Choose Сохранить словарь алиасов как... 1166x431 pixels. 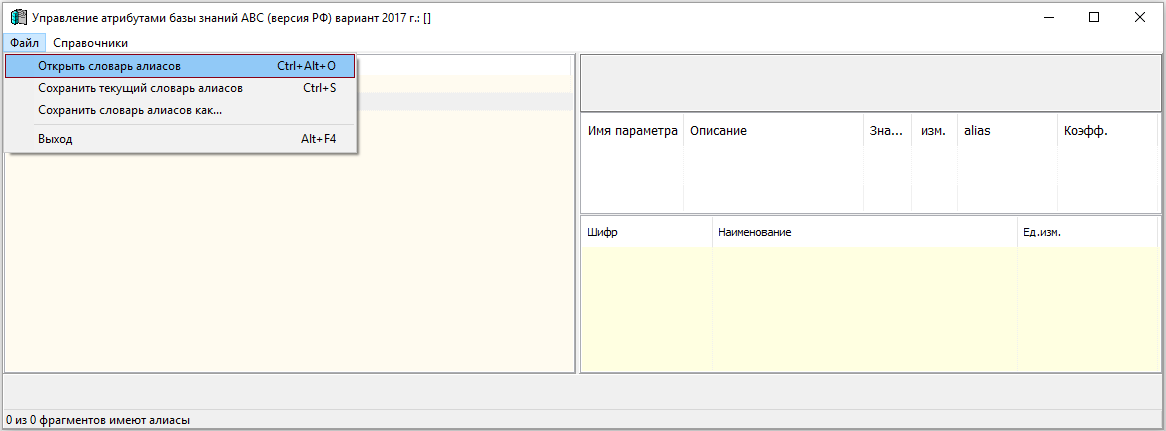coord(180,110)
